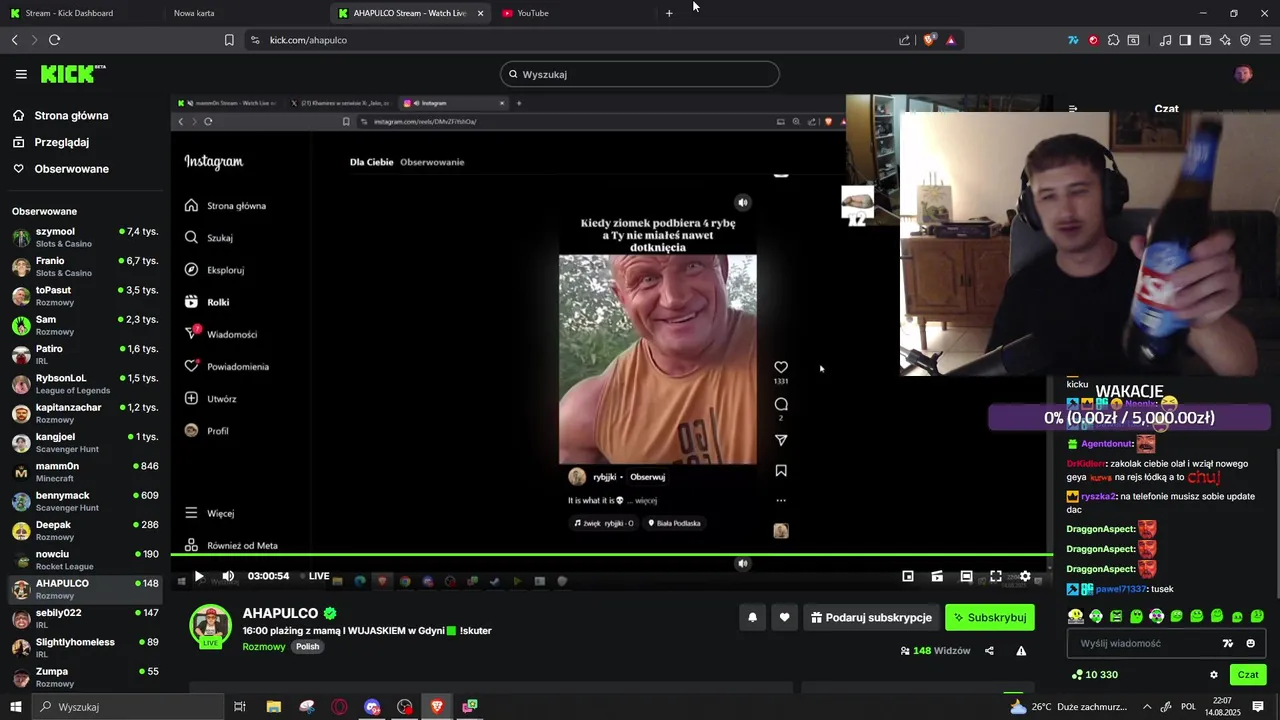Go back with the browser back arrow

15,40
